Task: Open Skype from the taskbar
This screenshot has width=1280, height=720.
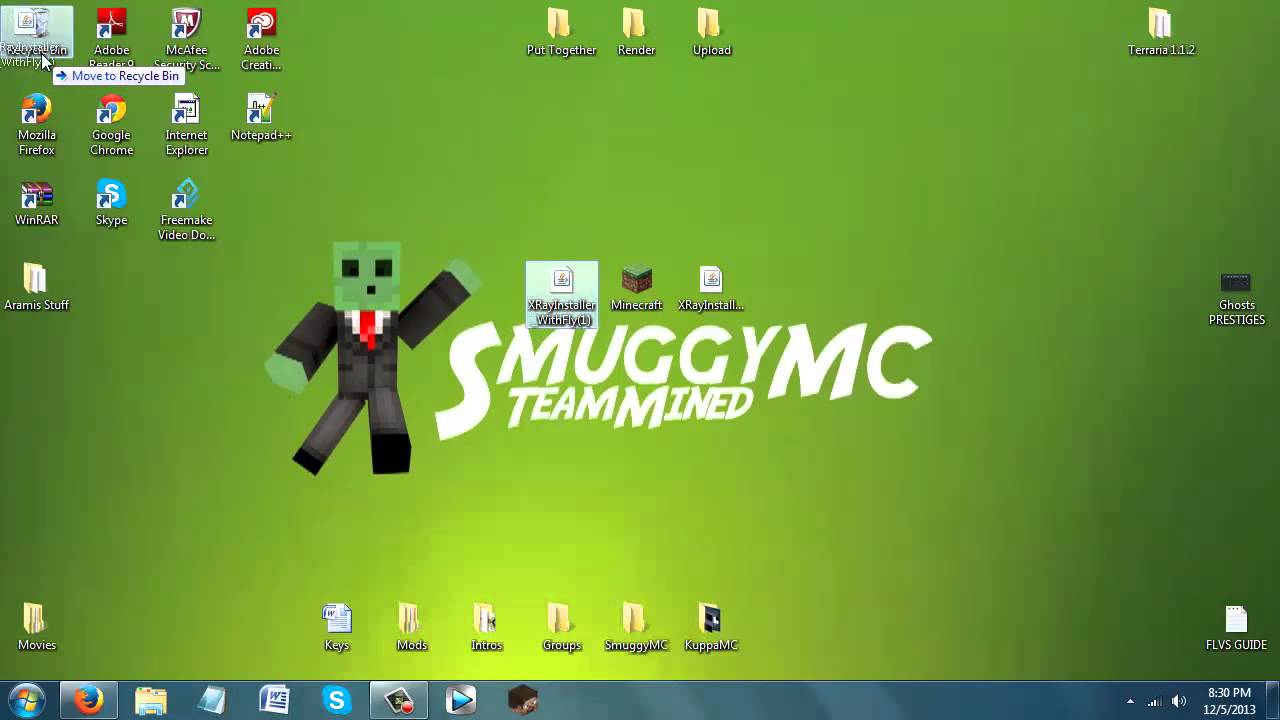Action: (x=336, y=700)
